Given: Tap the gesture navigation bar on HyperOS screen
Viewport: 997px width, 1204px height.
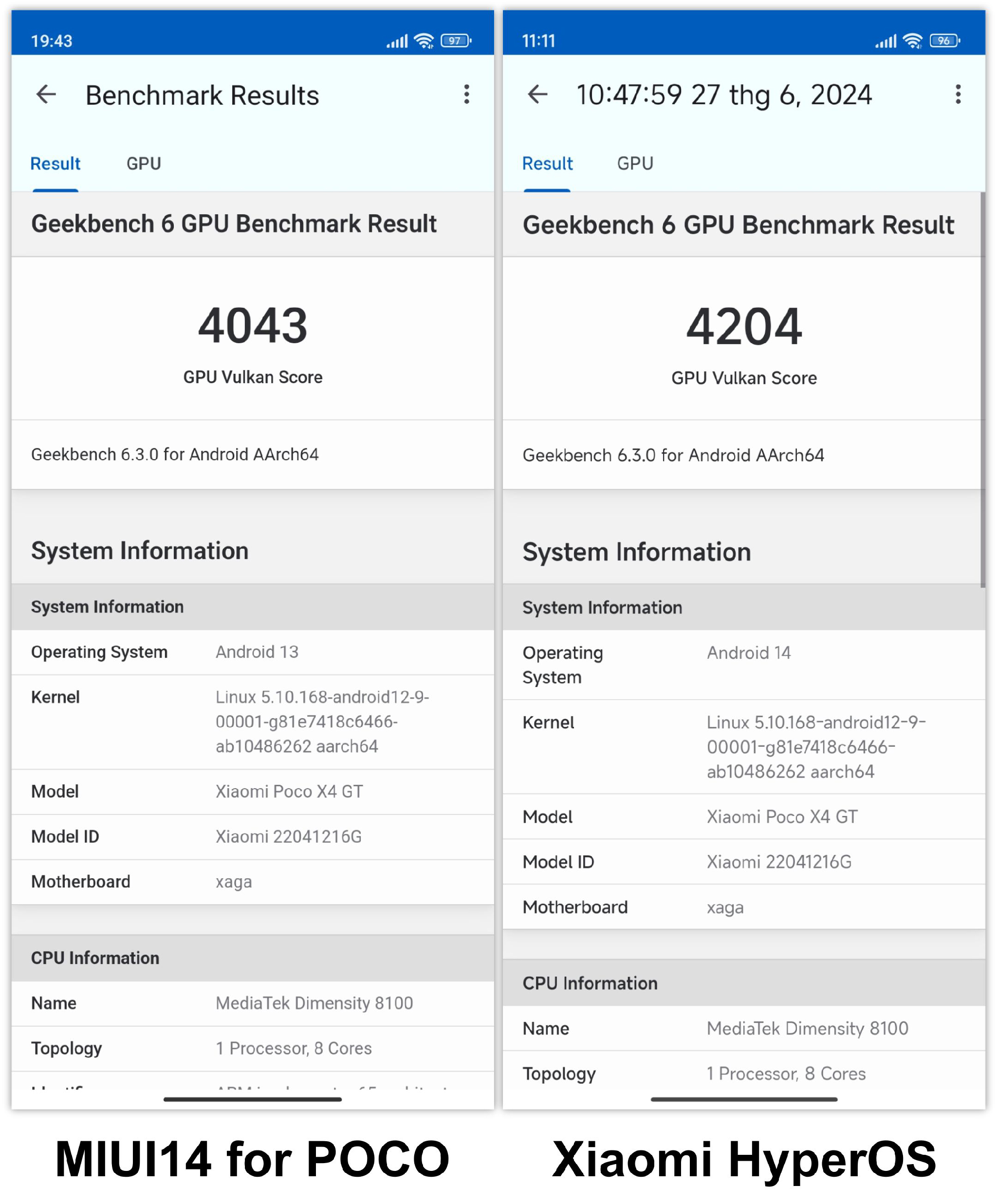Looking at the screenshot, I should [744, 1100].
